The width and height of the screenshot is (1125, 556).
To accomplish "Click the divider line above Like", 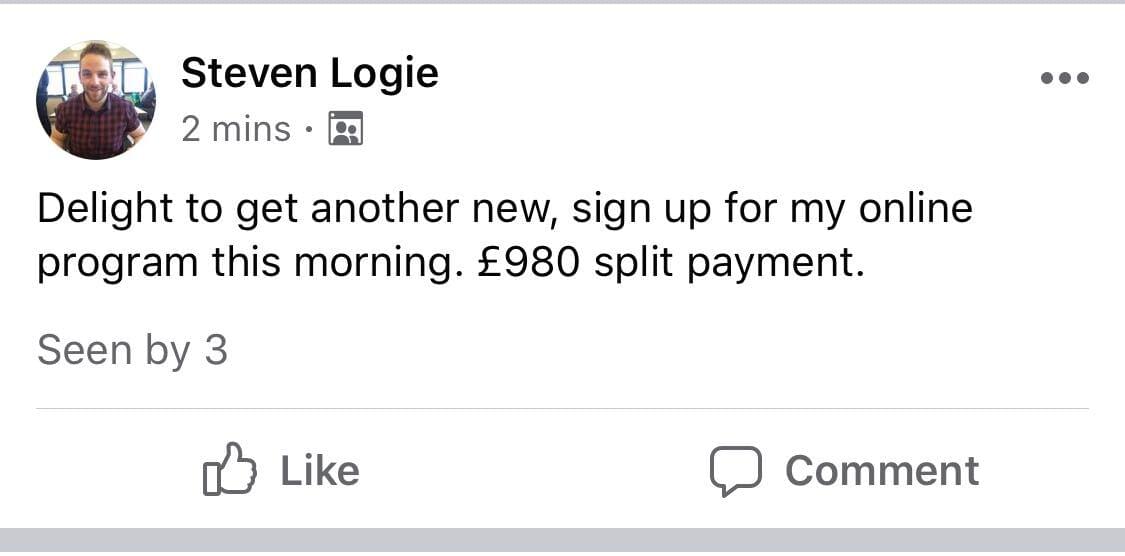I will coord(562,408).
